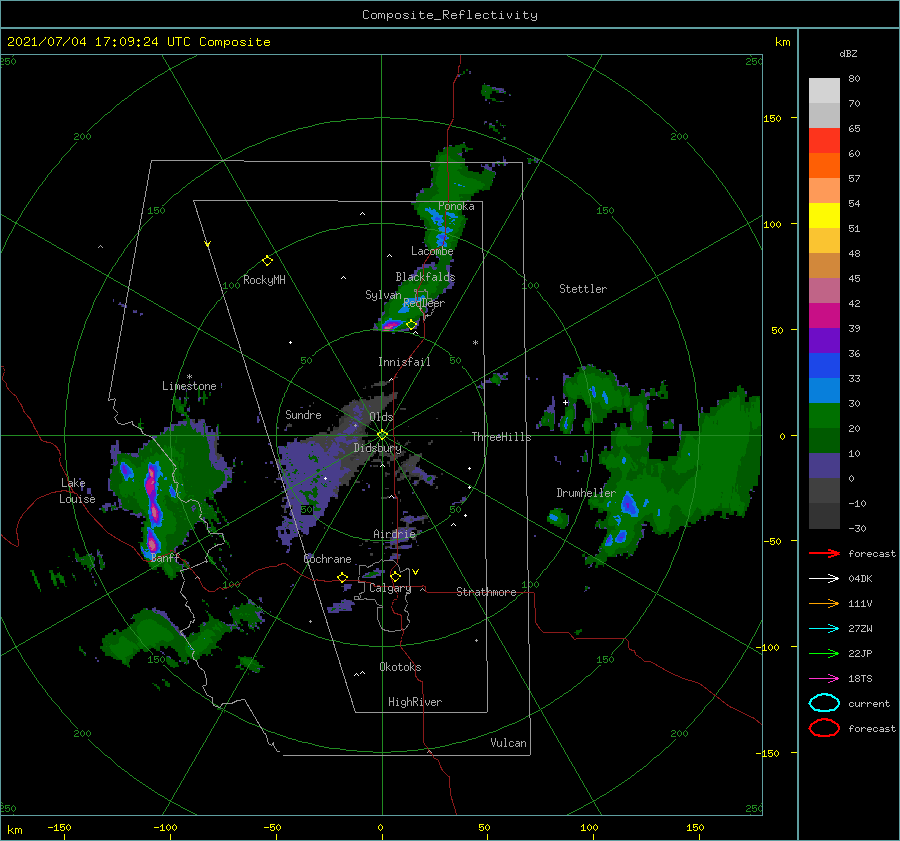The width and height of the screenshot is (900, 841).
Task: Click the Cochrane city label
Action: [327, 559]
